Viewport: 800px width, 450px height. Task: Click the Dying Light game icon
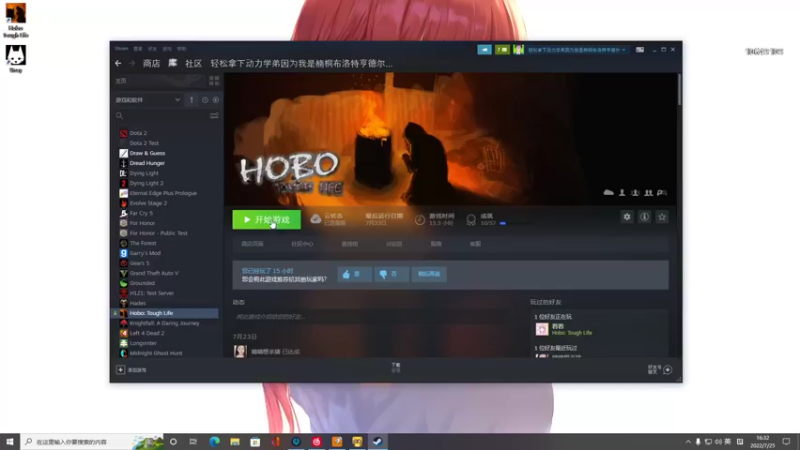(x=123, y=173)
